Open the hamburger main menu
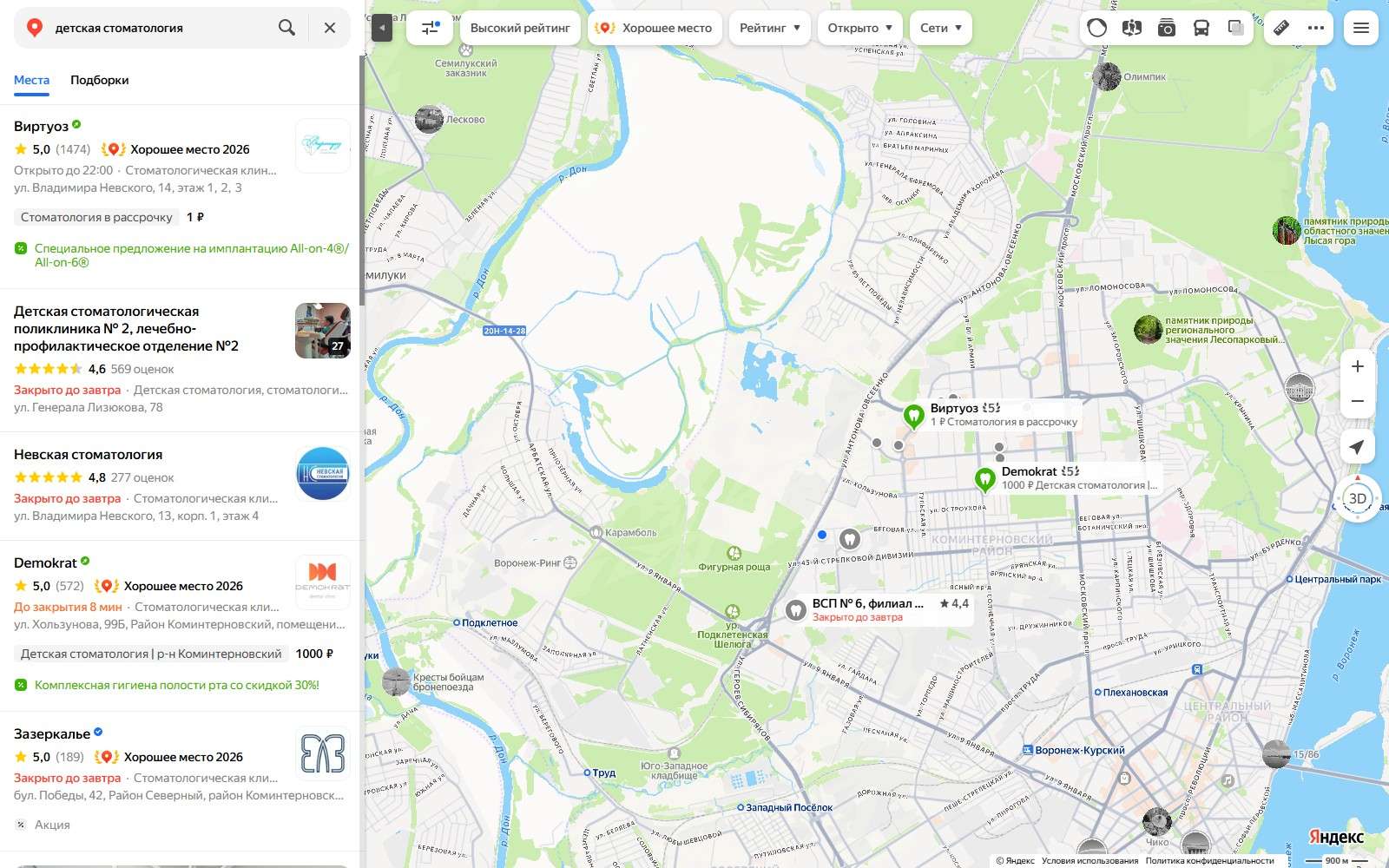 [x=1361, y=28]
